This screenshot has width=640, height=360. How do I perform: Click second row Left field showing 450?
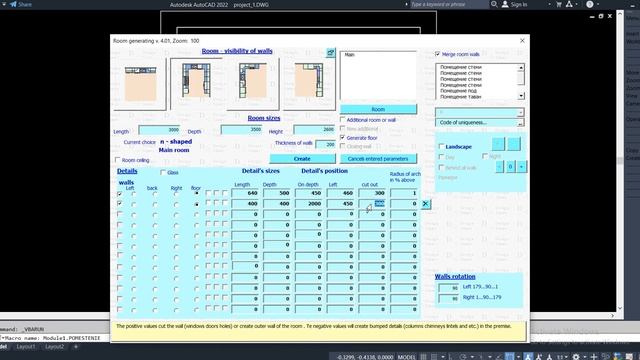point(340,203)
